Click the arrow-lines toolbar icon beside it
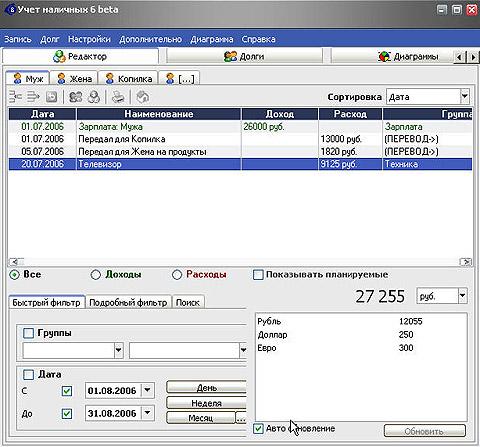 33,97
